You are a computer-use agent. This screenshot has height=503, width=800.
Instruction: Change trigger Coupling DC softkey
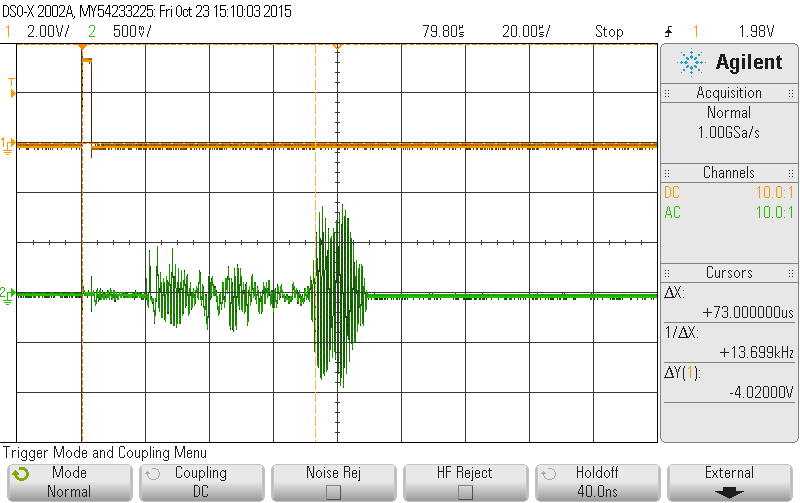pos(201,482)
